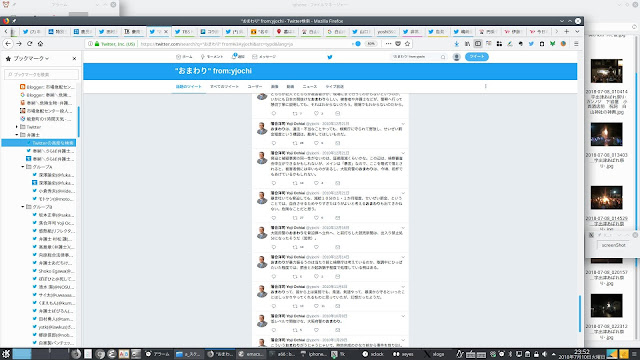Reload the page with Firefox's reload button
Screen dimensions: 640x360
coord(29,44)
